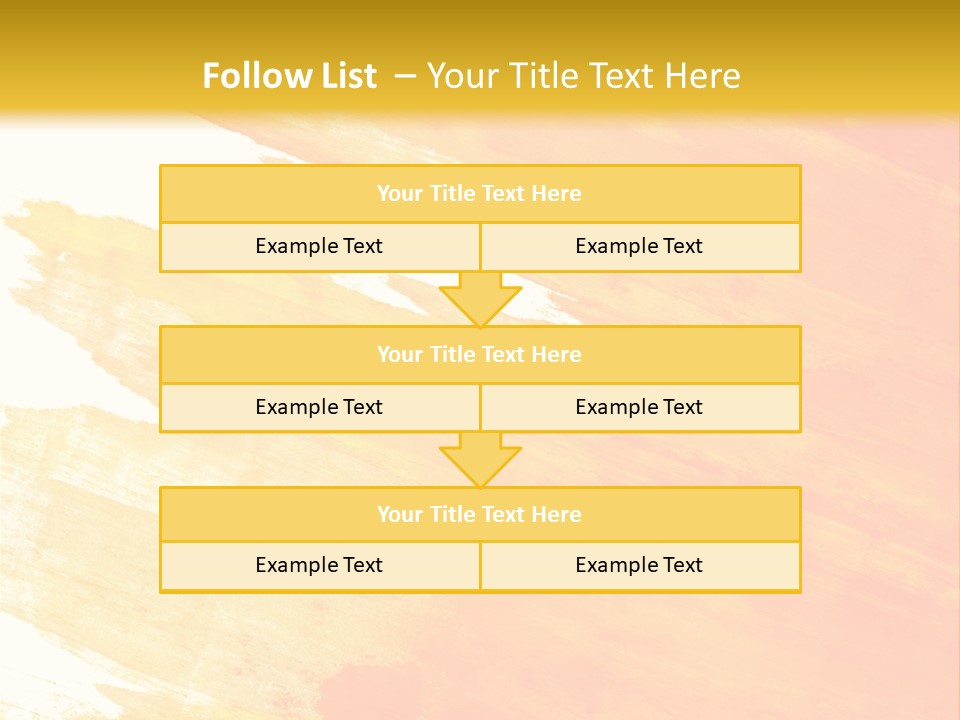Screen dimensions: 960x720
Task: Click the left "Example Text" cell in bottom block
Action: pos(319,566)
